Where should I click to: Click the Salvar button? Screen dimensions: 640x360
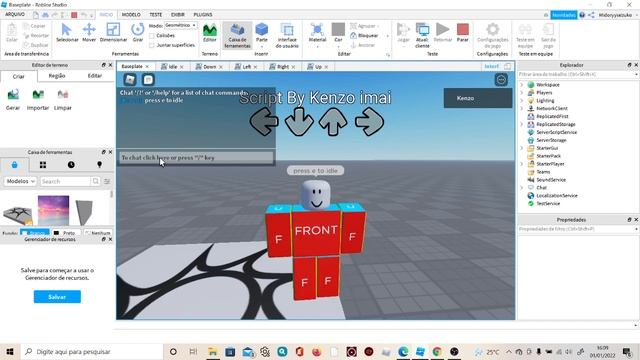(57, 297)
